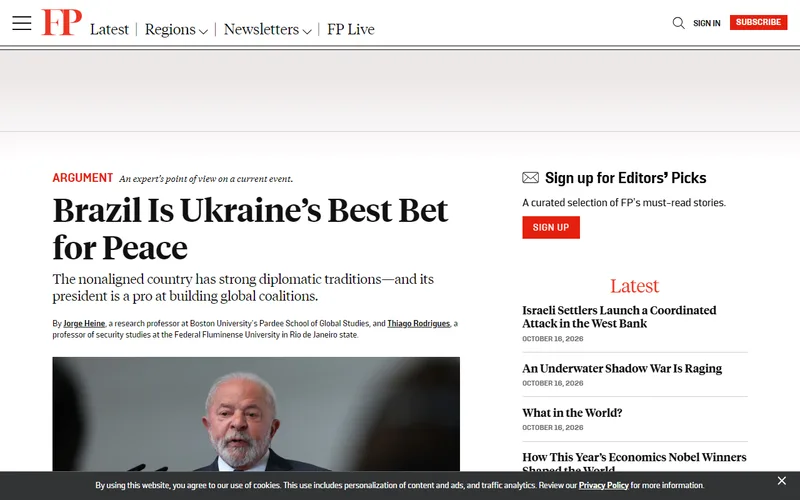Open Israeli Settlers Launch a Coordinated Attack story
Viewport: 800px width, 500px height.
pyautogui.click(x=619, y=317)
